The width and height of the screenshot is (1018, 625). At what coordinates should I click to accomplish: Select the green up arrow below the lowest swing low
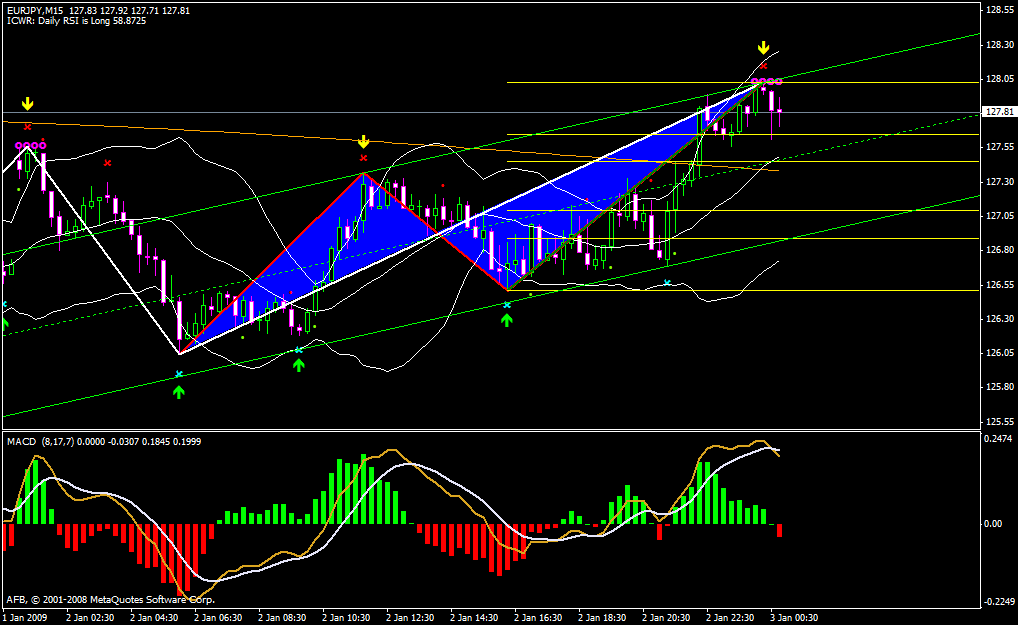click(179, 392)
